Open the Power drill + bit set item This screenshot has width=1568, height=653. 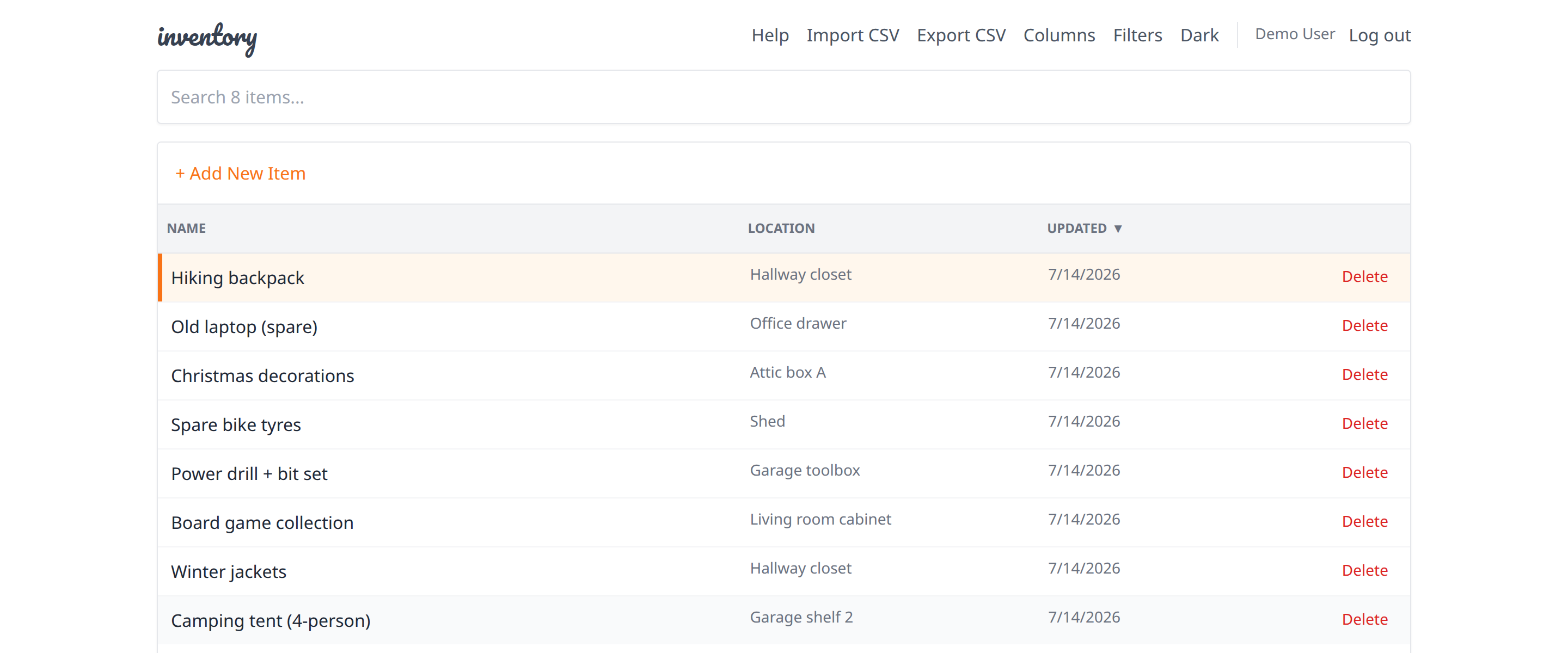point(249,474)
